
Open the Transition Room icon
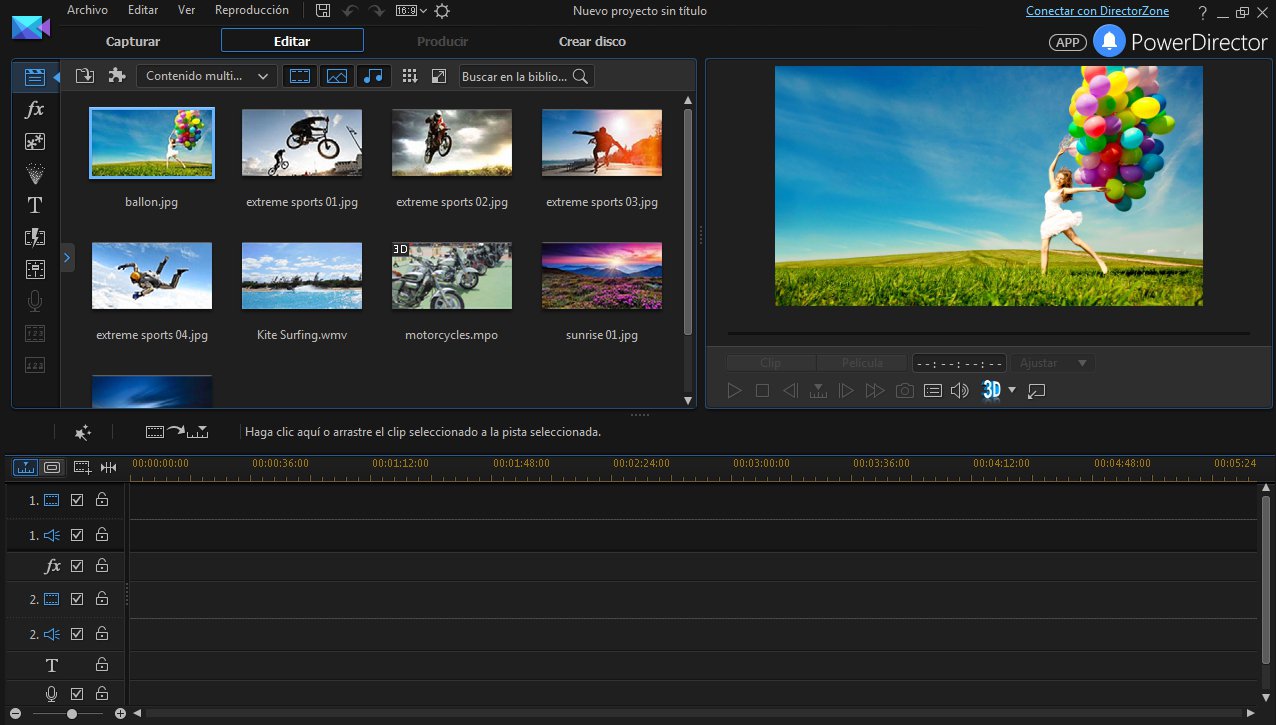[x=35, y=237]
